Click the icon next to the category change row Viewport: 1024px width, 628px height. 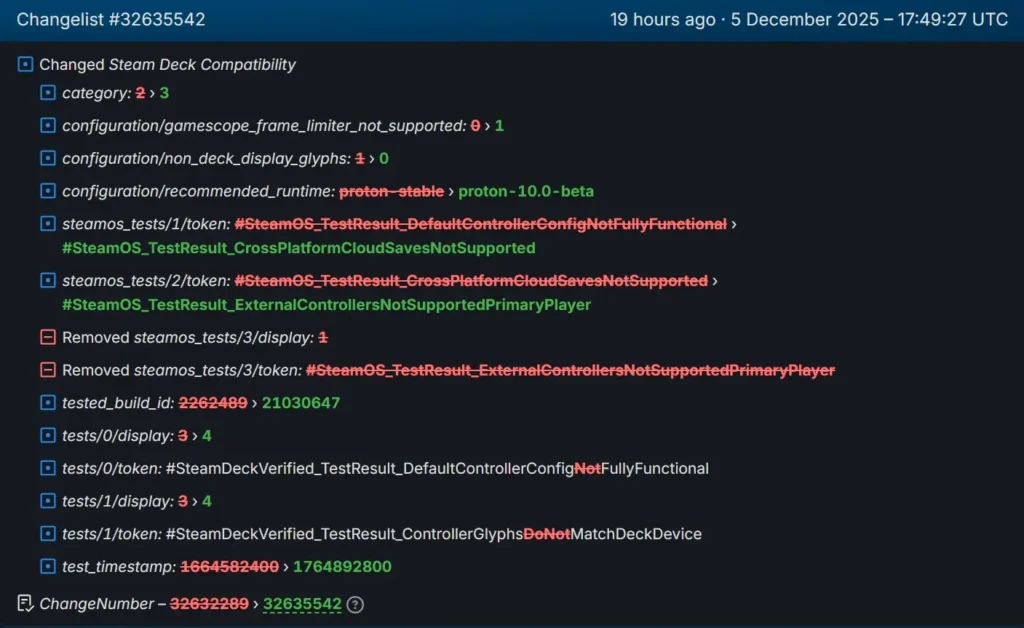[47, 92]
